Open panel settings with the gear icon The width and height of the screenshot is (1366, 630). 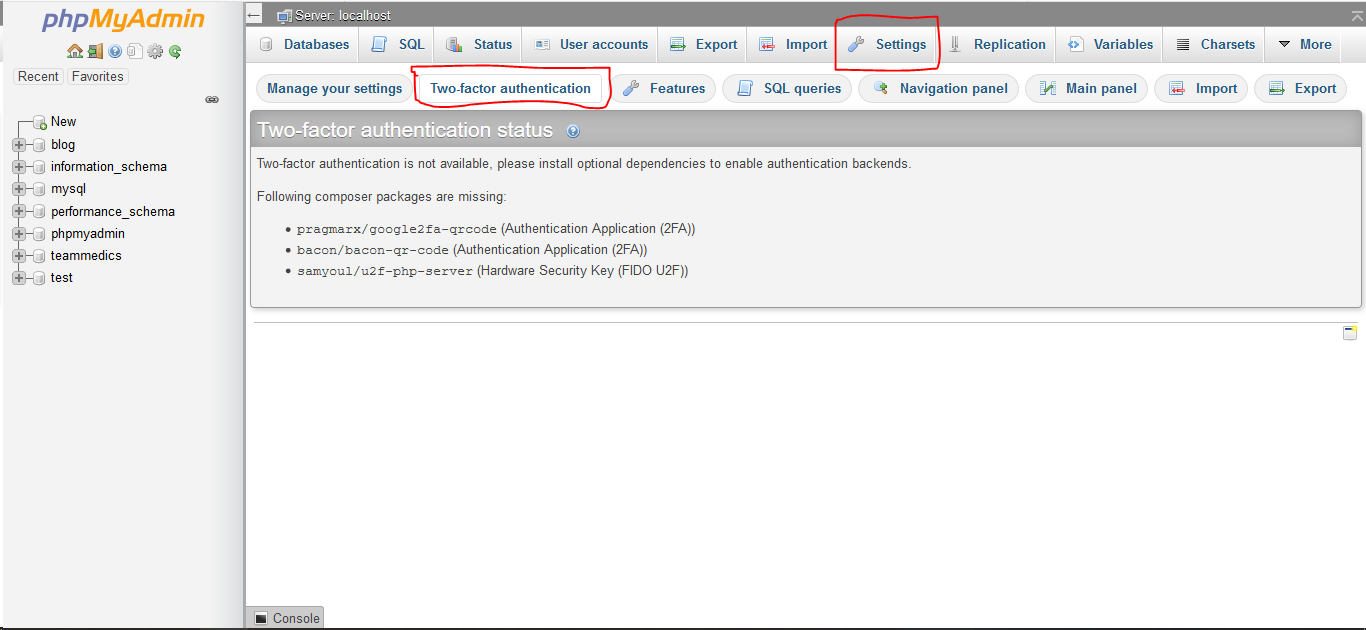pyautogui.click(x=154, y=50)
